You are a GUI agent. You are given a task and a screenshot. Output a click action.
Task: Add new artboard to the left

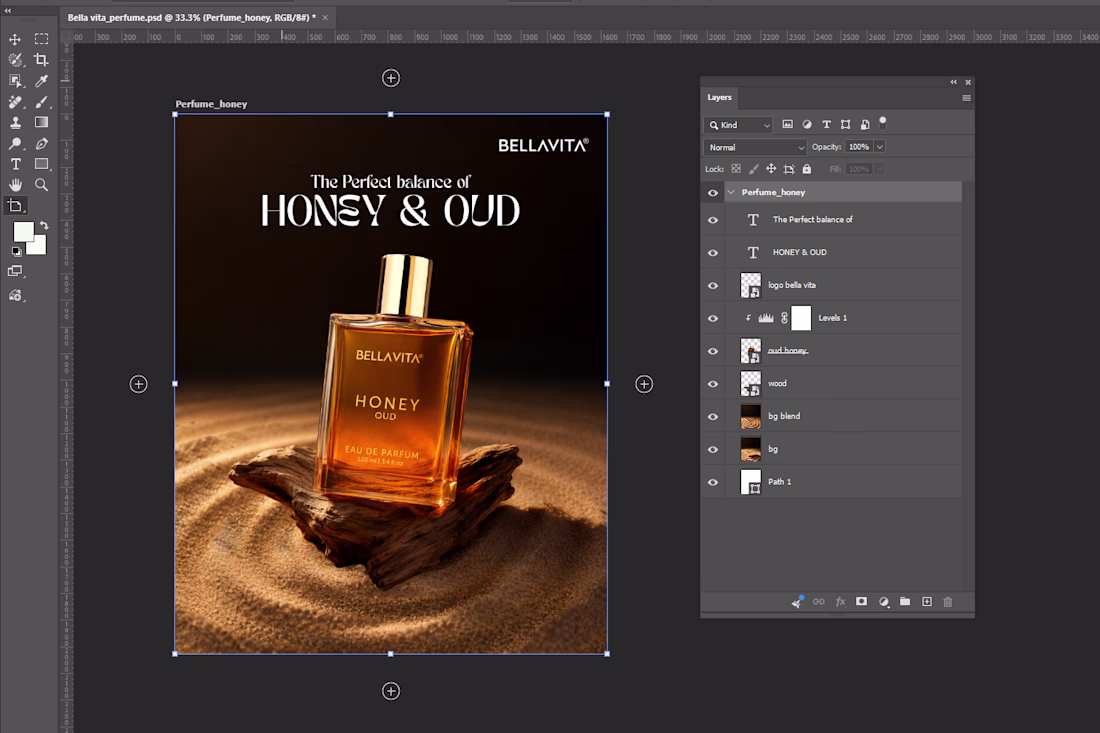pos(138,384)
